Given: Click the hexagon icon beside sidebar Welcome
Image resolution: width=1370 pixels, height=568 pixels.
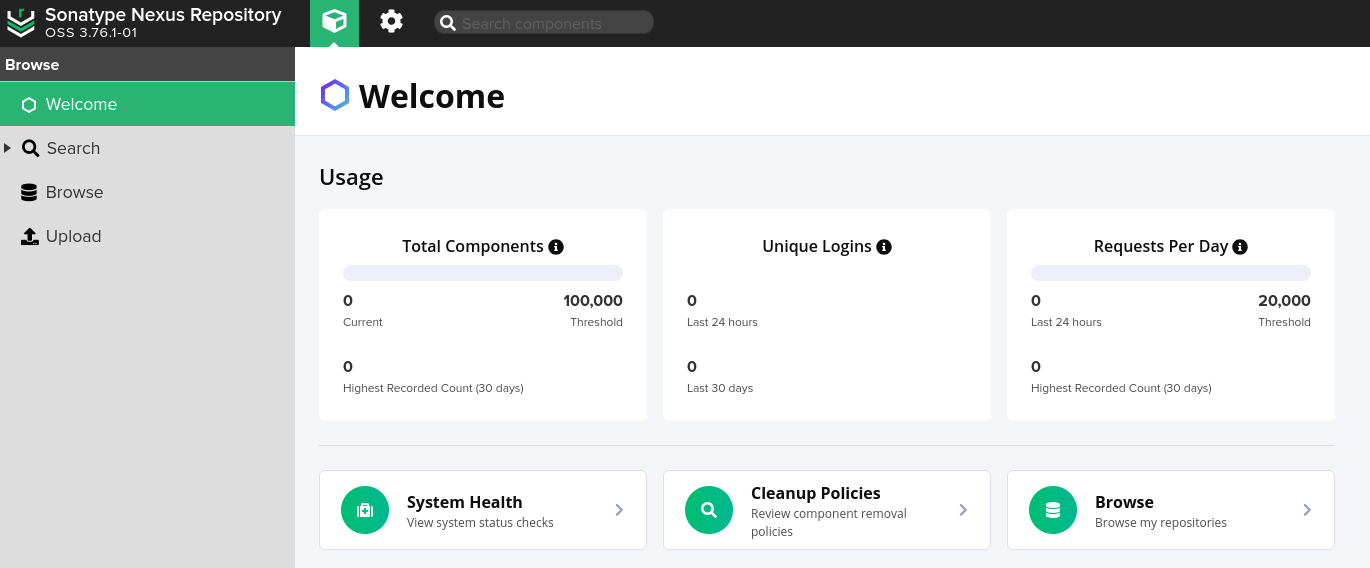Looking at the screenshot, I should 29,105.
